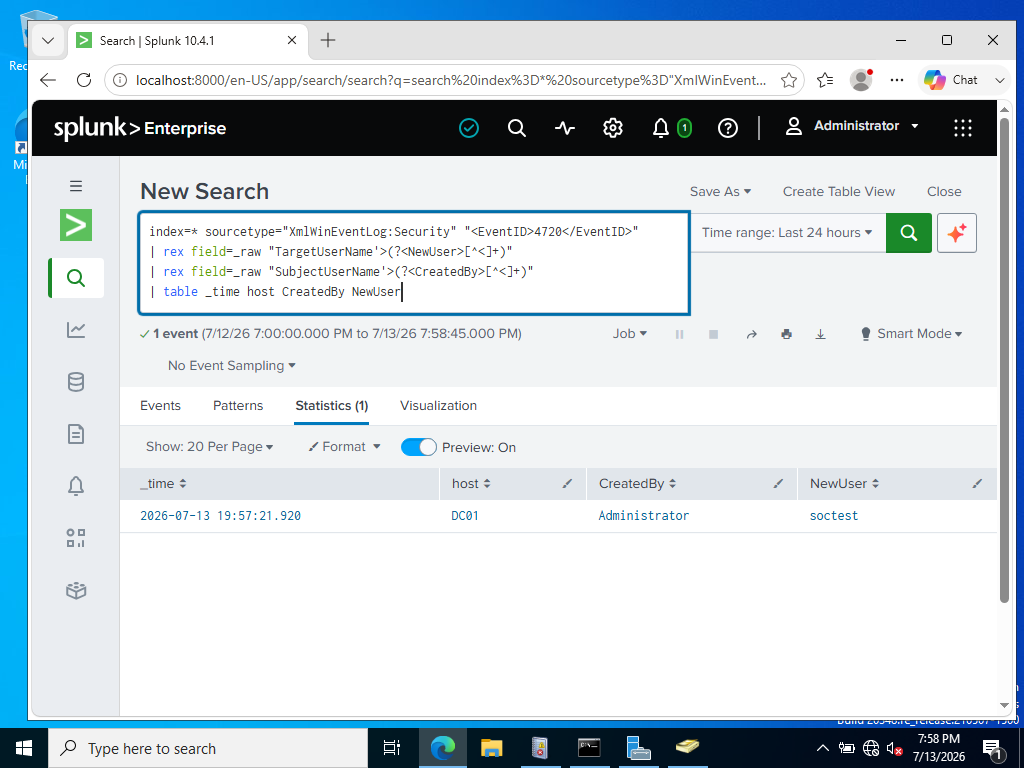Open the Format dropdown

click(x=344, y=447)
